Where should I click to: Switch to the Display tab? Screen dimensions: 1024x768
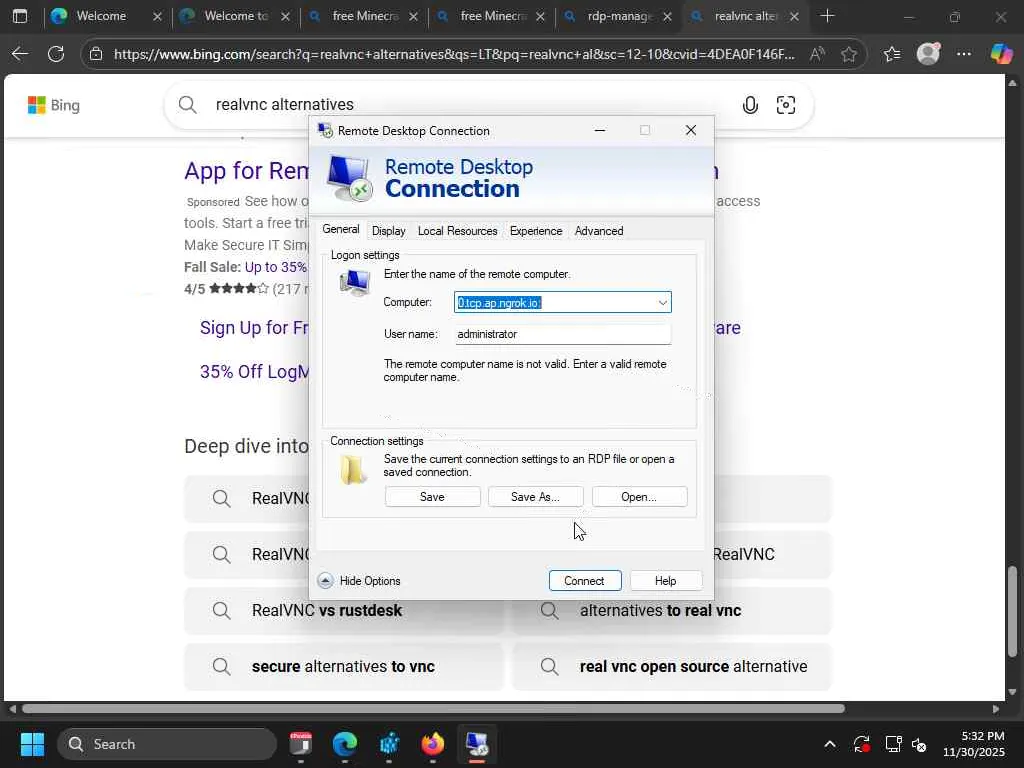(x=389, y=231)
